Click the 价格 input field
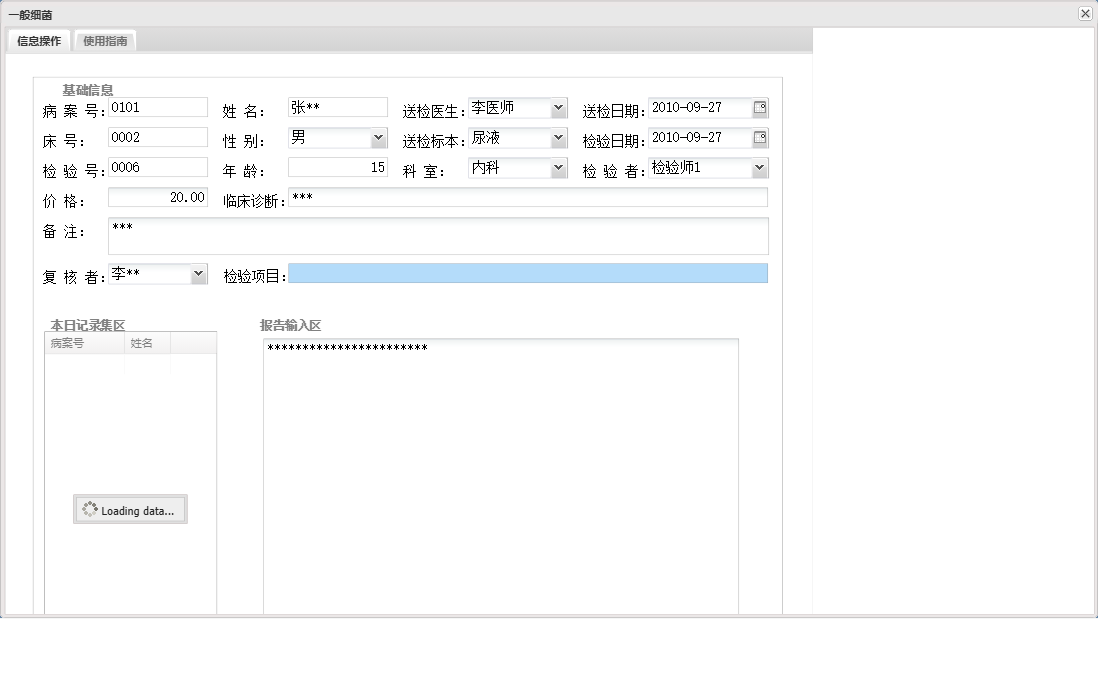1098x697 pixels. click(x=157, y=197)
